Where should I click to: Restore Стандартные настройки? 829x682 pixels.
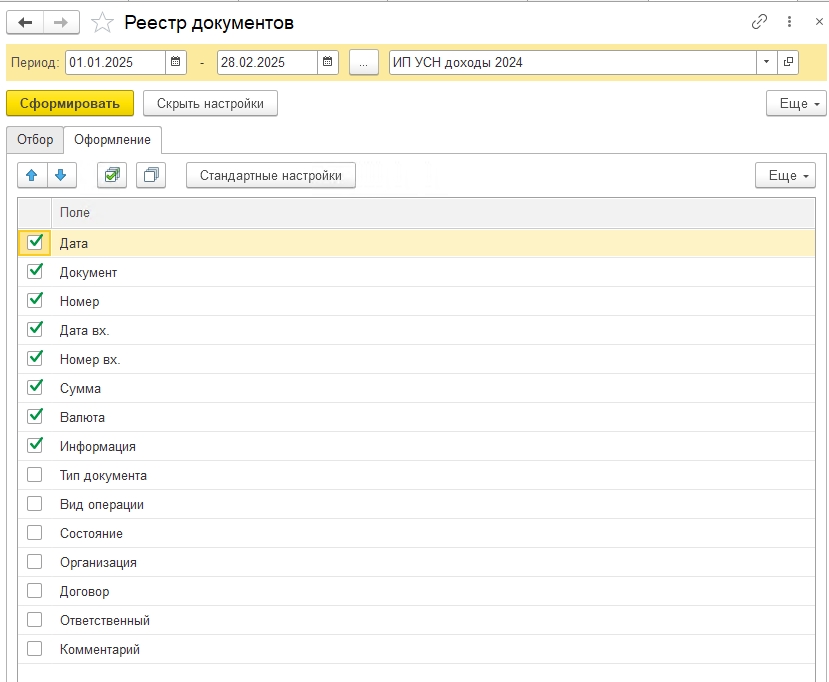click(x=271, y=175)
